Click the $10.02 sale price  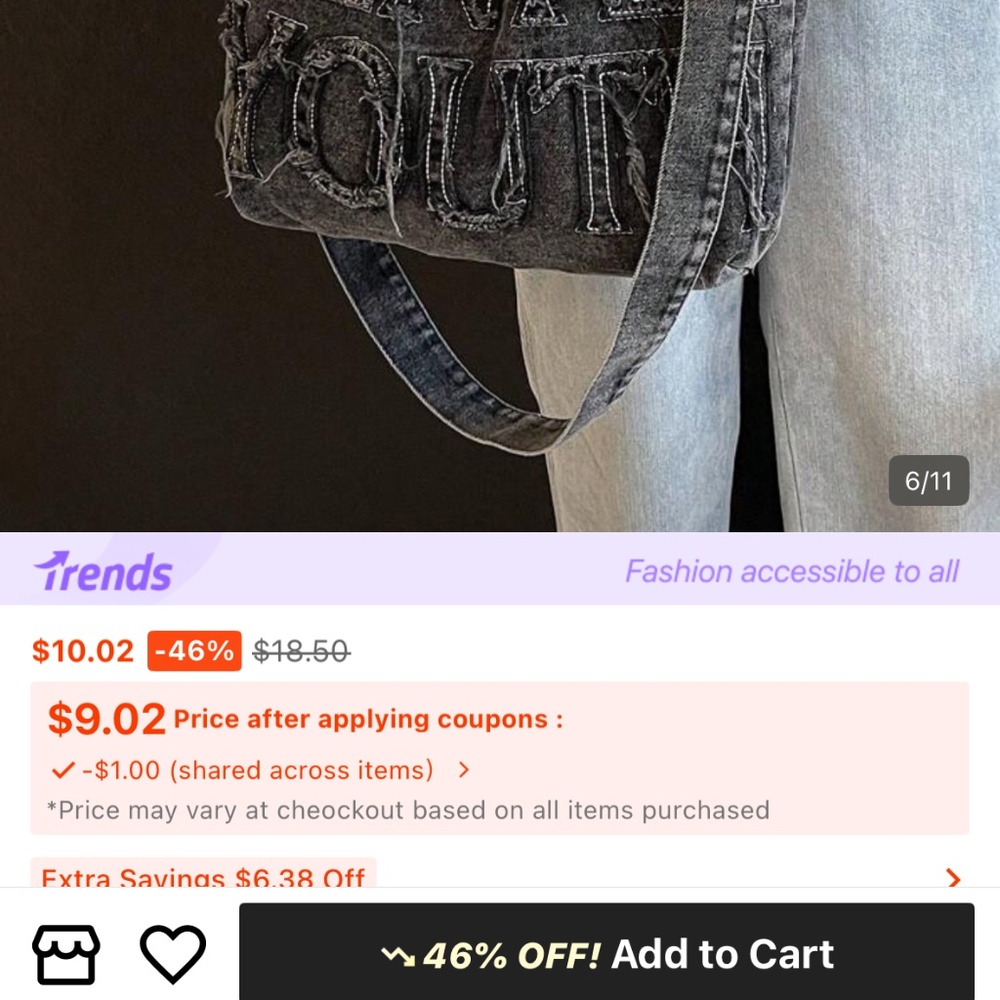(83, 651)
